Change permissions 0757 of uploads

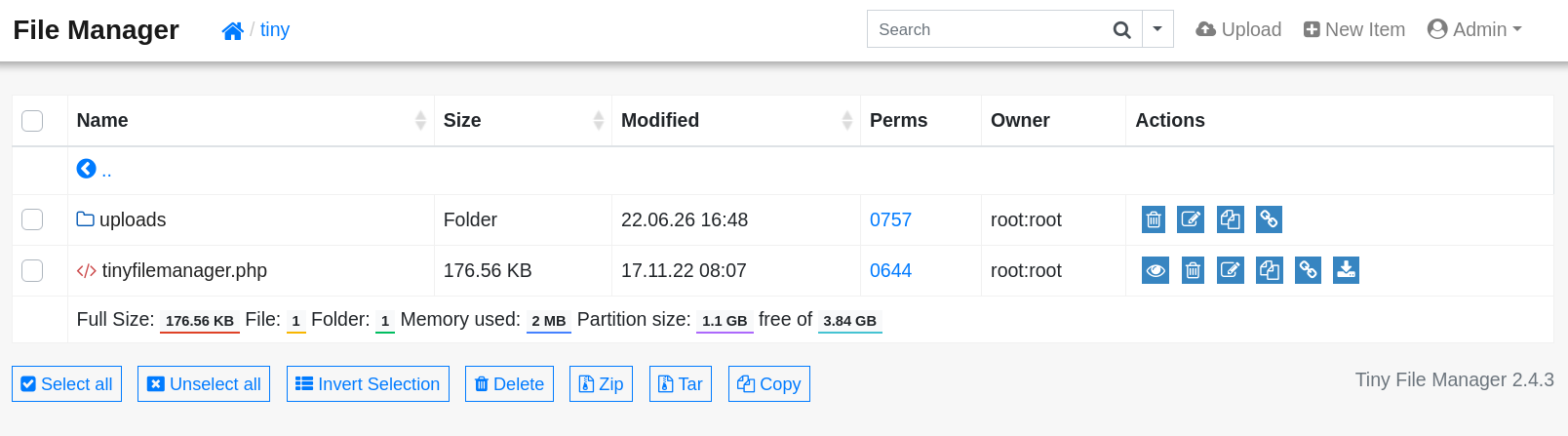click(890, 219)
